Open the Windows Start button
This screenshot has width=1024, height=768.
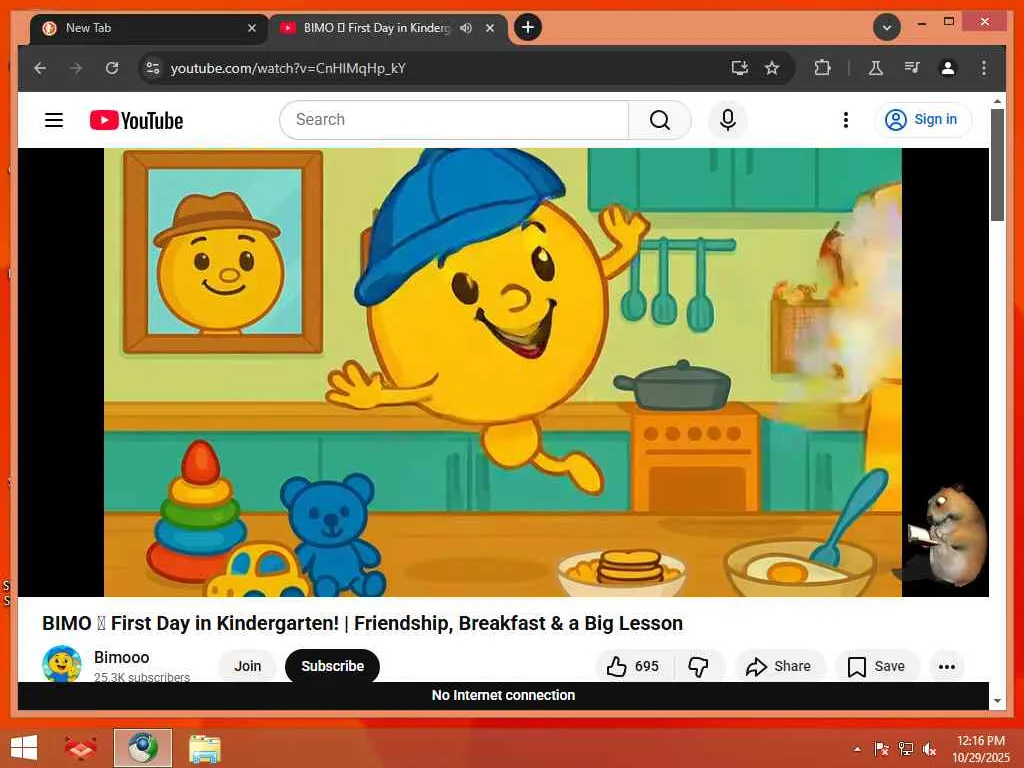point(24,748)
